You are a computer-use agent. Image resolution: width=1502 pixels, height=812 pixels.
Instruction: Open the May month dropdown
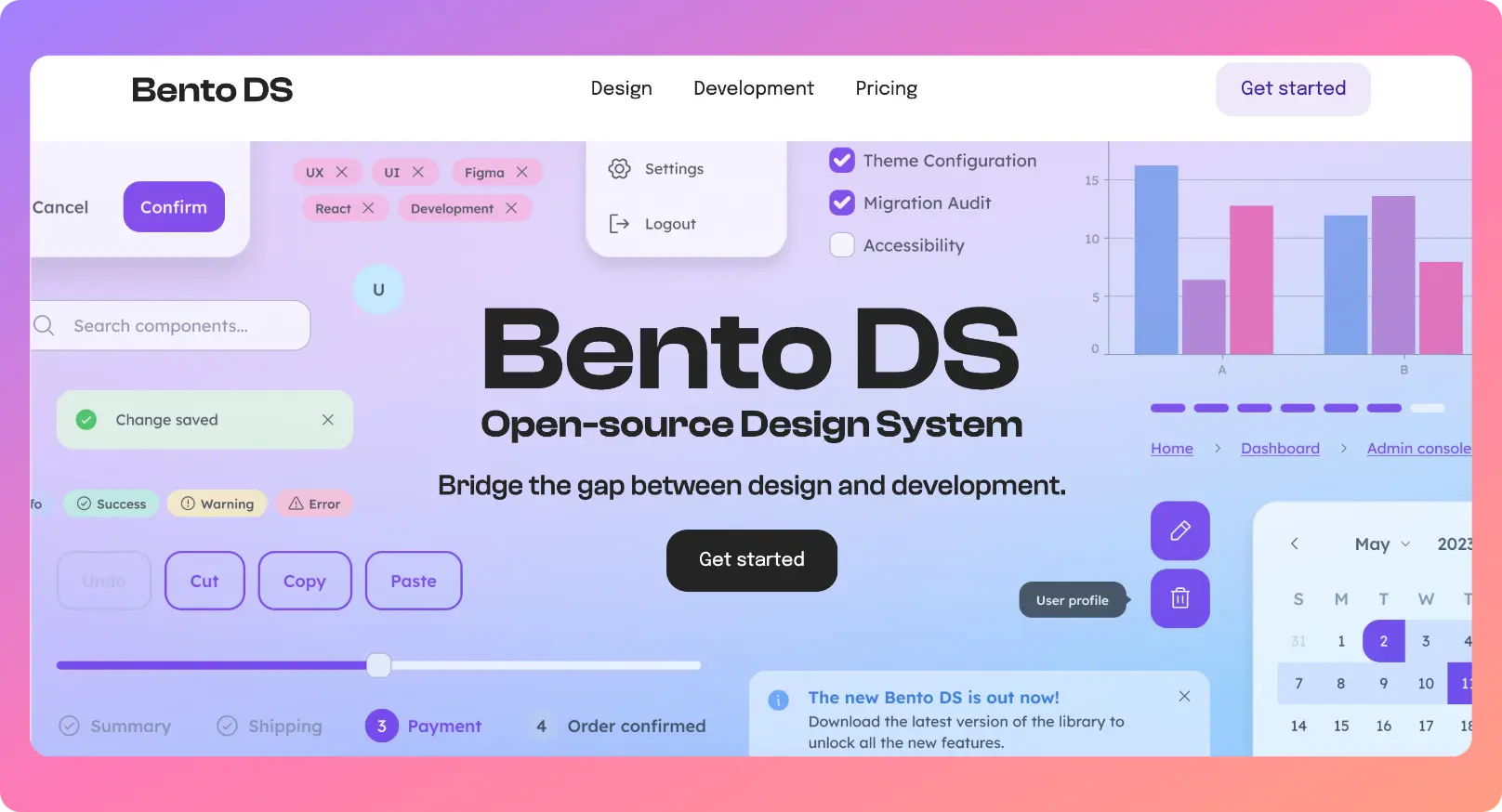tap(1382, 544)
